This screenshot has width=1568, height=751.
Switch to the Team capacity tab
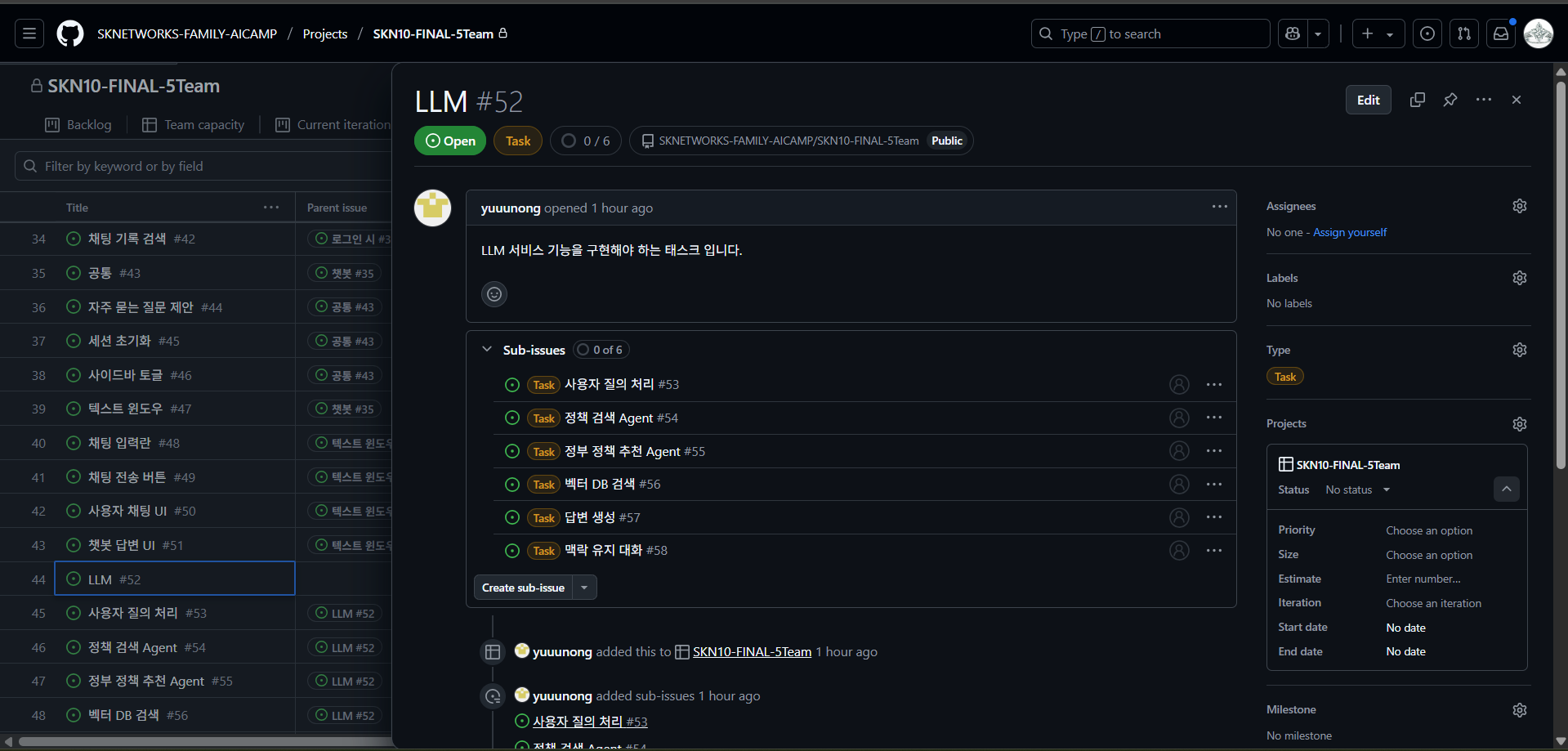[x=194, y=124]
